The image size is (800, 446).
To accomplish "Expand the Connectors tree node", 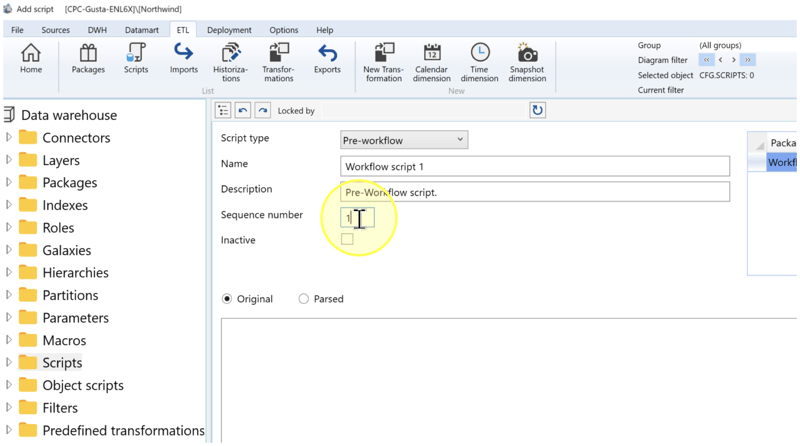I will tap(9, 137).
